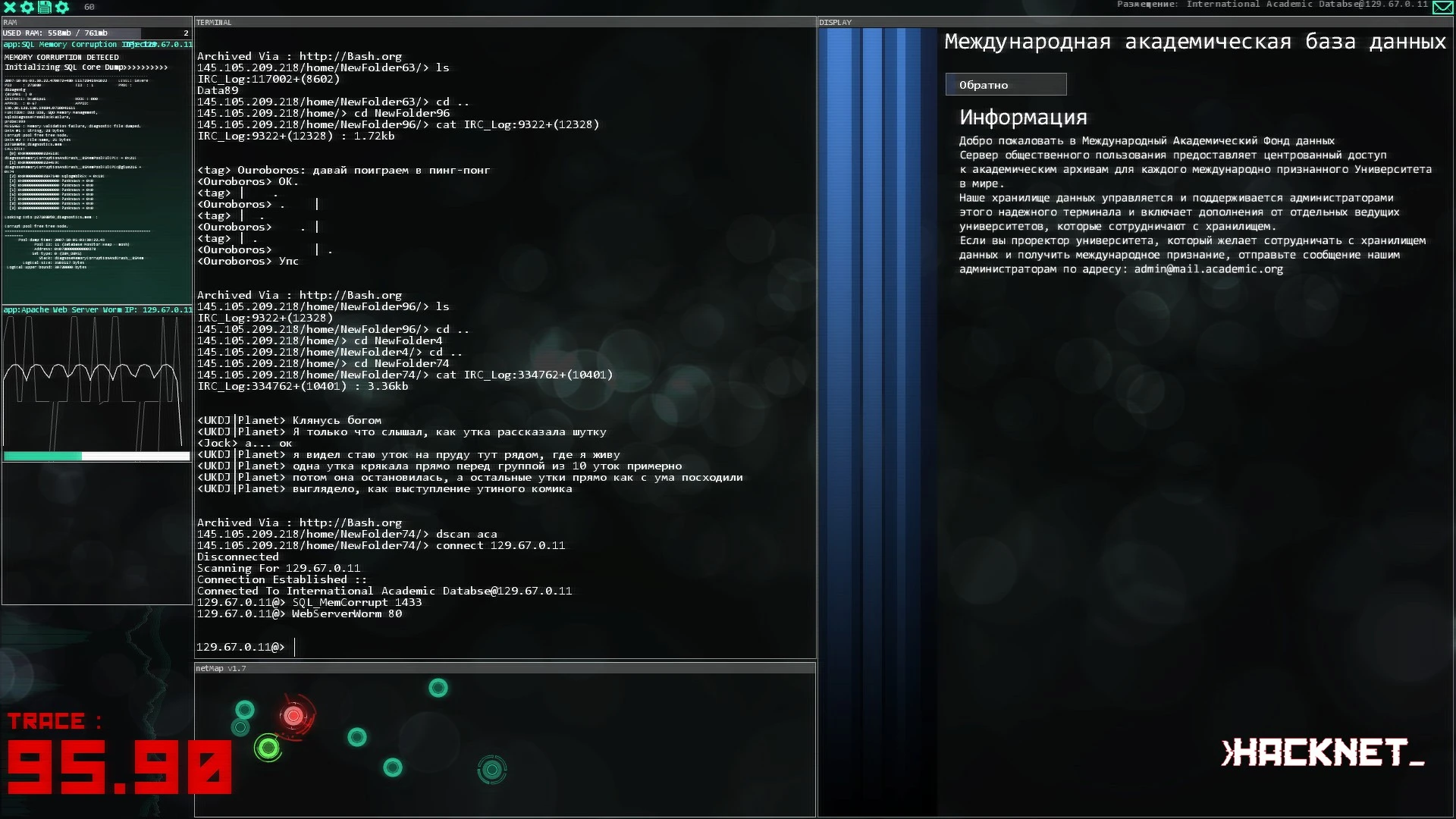The height and width of the screenshot is (819, 1456).
Task: Click the X exit icon in top bar
Action: point(10,7)
